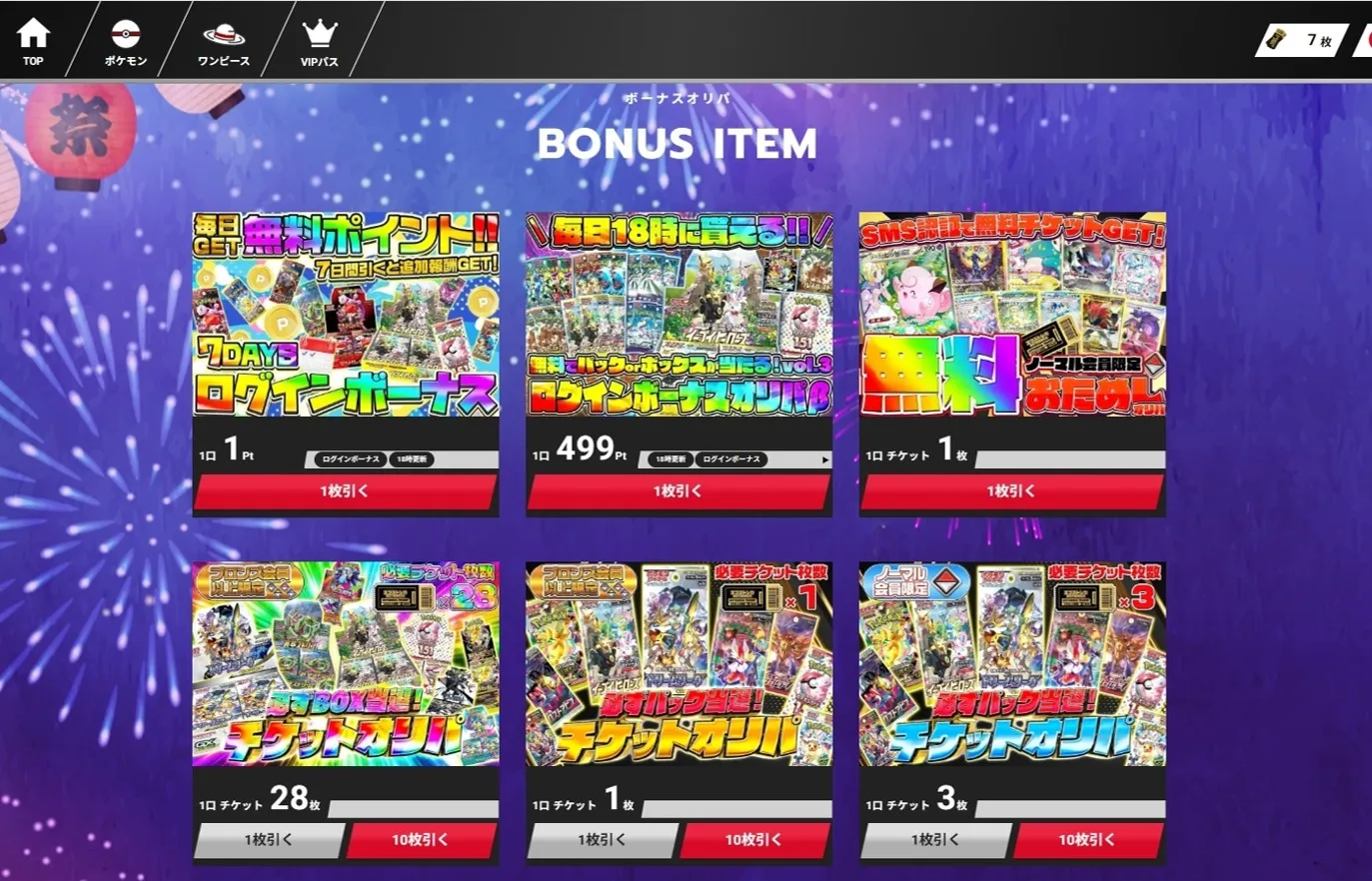Open the ブロンズ会員 BOX当選 チケットオリパ banner
This screenshot has height=881, width=1372.
point(346,664)
